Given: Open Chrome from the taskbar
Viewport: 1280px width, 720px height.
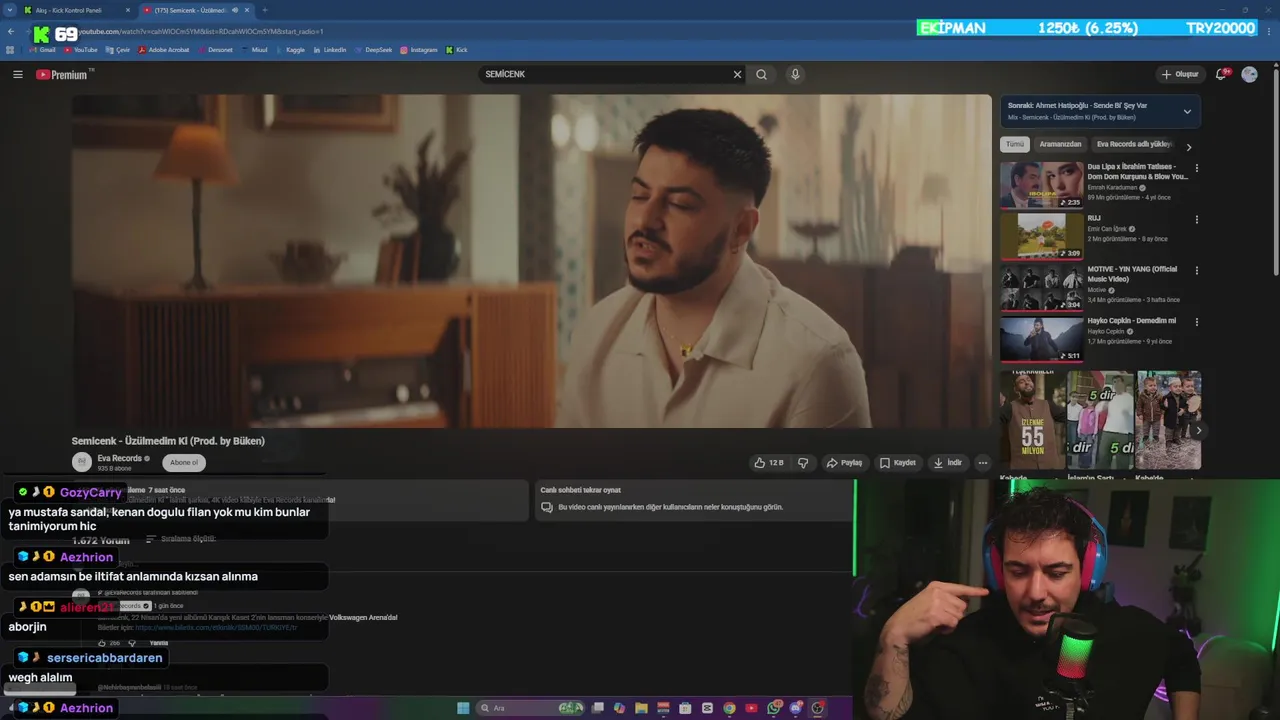Looking at the screenshot, I should point(729,708).
